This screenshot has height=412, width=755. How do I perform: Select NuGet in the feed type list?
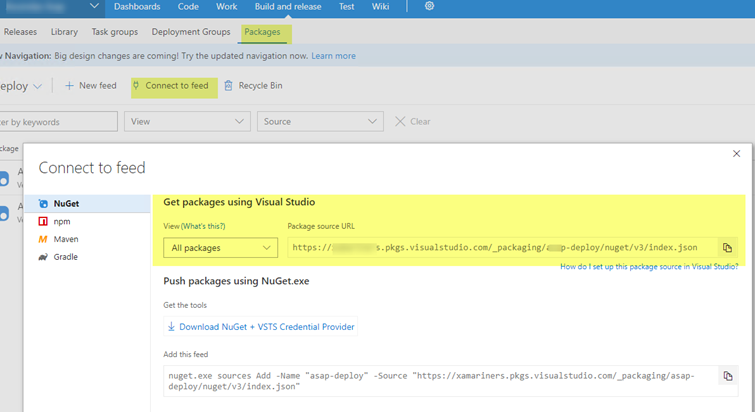pyautogui.click(x=87, y=204)
